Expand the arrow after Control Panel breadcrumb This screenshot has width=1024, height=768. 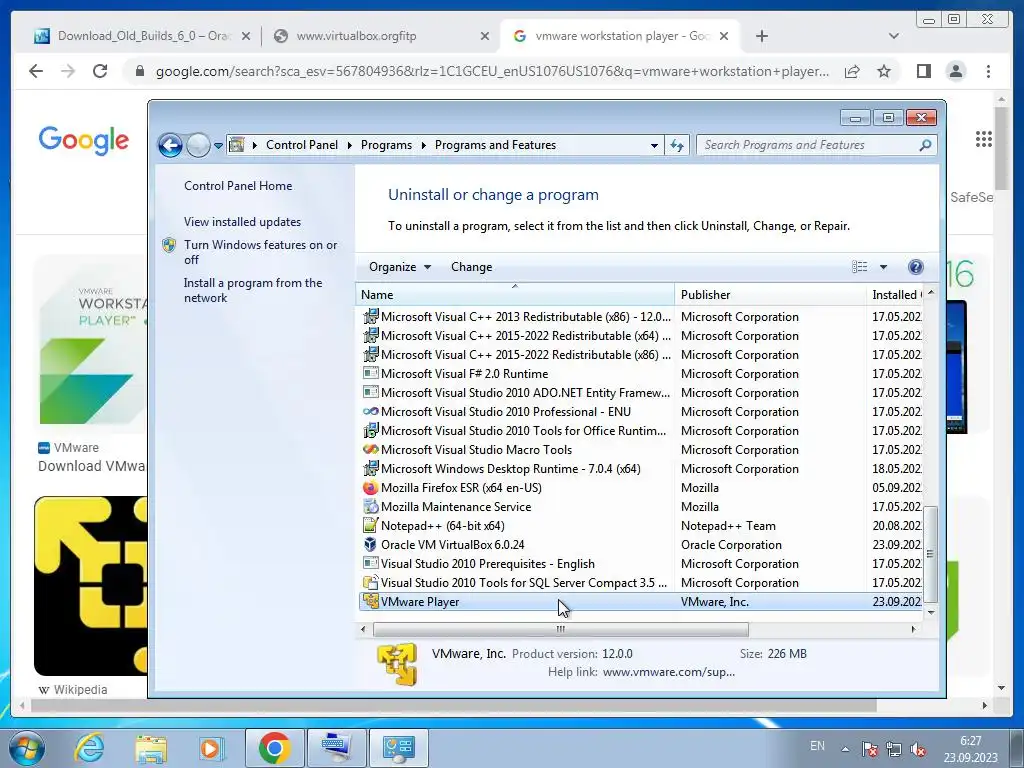point(349,145)
